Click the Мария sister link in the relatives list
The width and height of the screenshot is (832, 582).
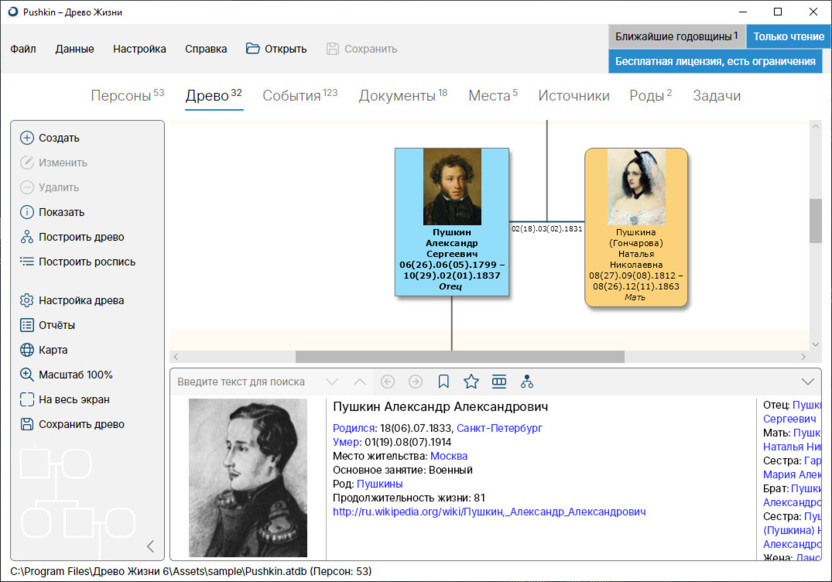(792, 474)
